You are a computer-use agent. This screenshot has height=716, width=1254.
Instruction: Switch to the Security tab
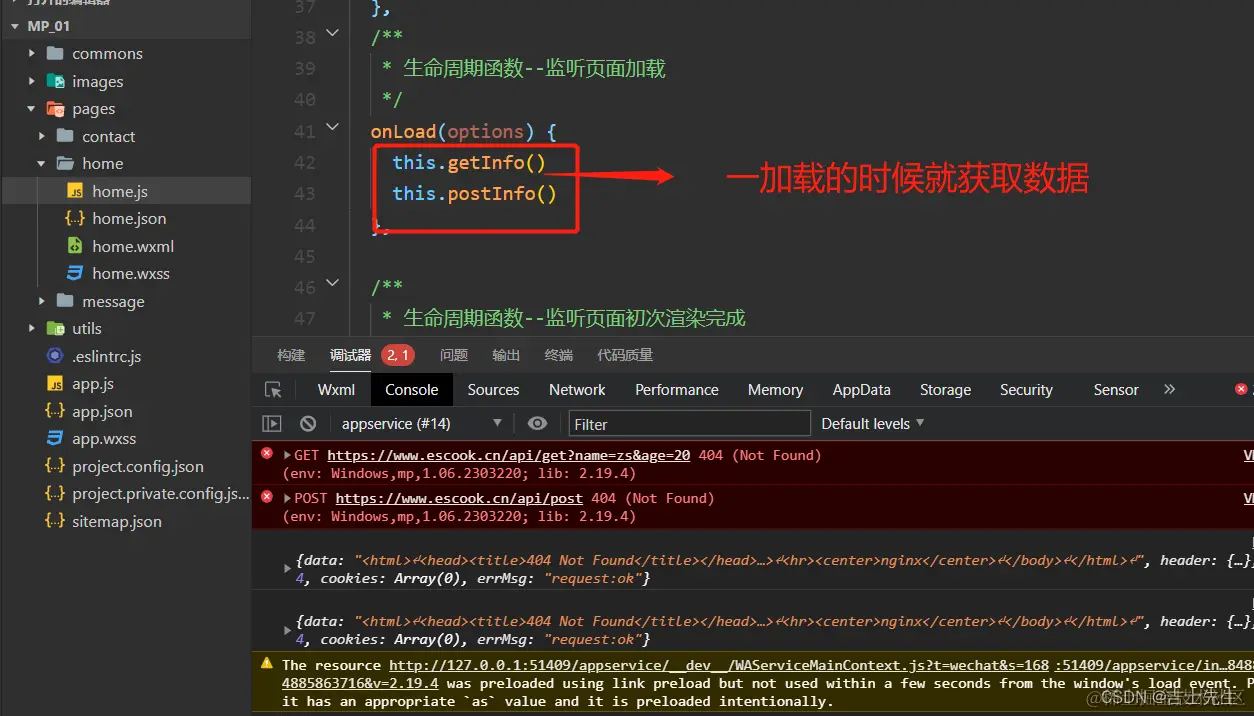1026,390
